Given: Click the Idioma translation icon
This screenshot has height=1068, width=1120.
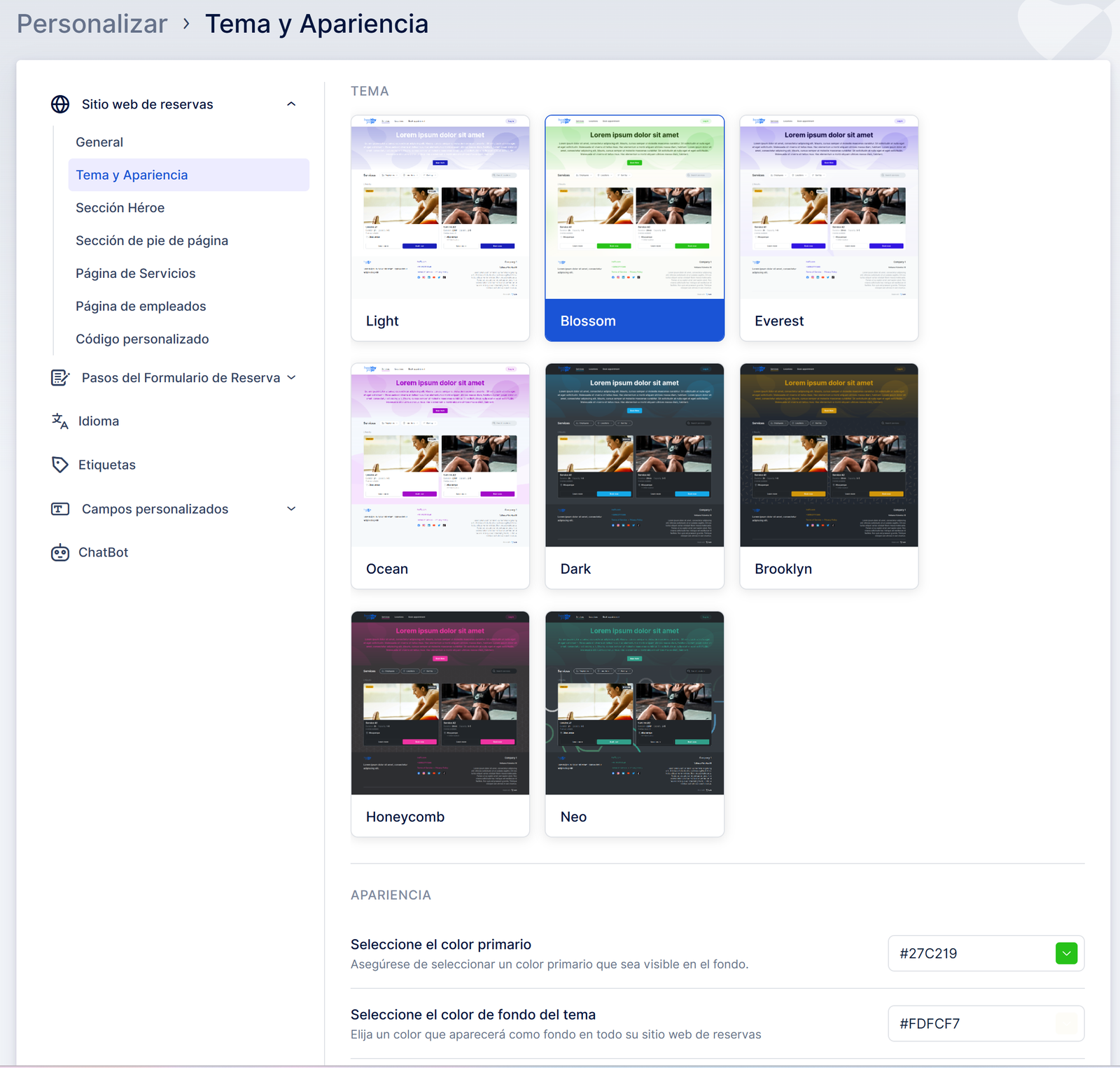Looking at the screenshot, I should click(x=60, y=421).
